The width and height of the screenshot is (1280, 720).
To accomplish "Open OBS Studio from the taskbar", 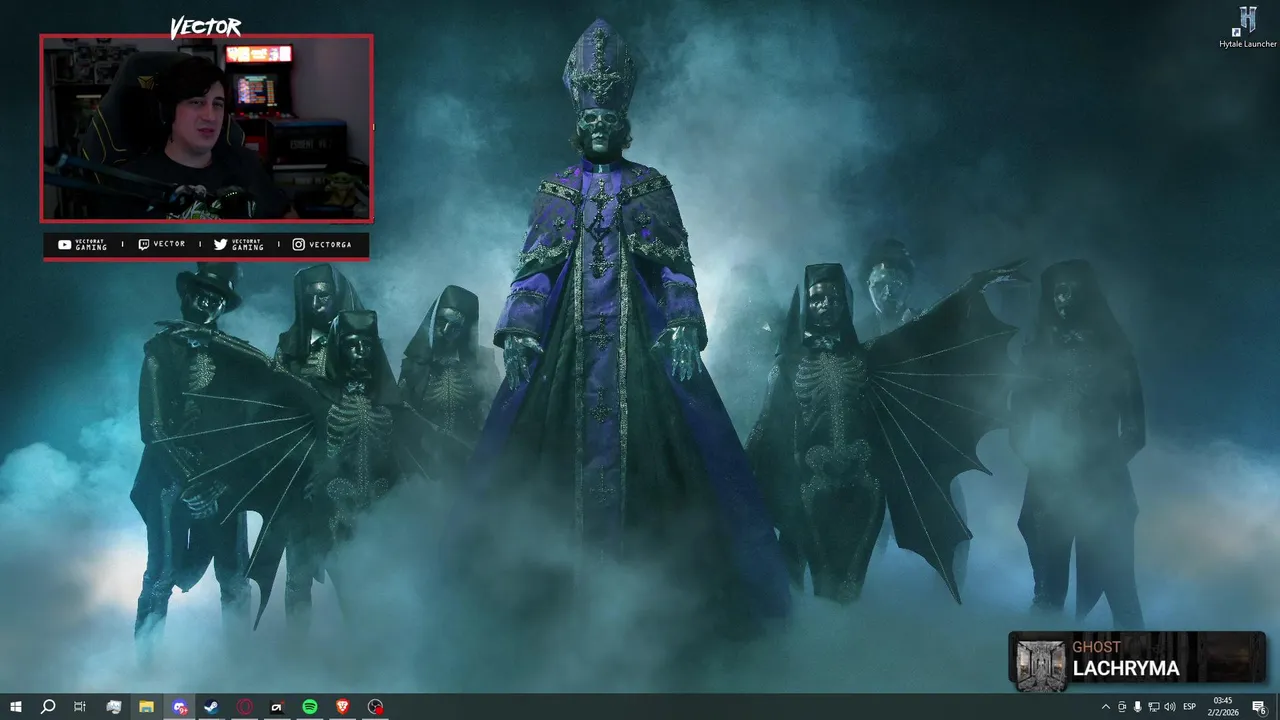I will click(375, 707).
